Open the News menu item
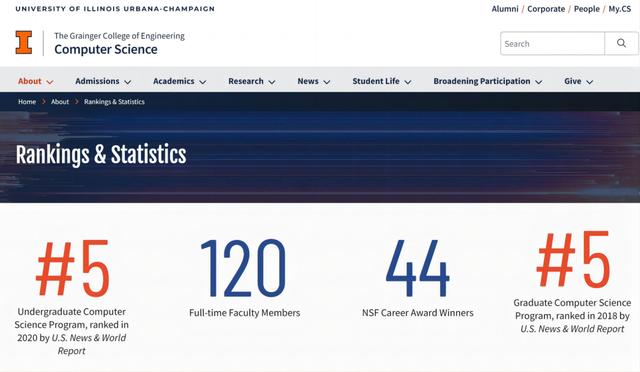The height and width of the screenshot is (372, 640). [313, 81]
